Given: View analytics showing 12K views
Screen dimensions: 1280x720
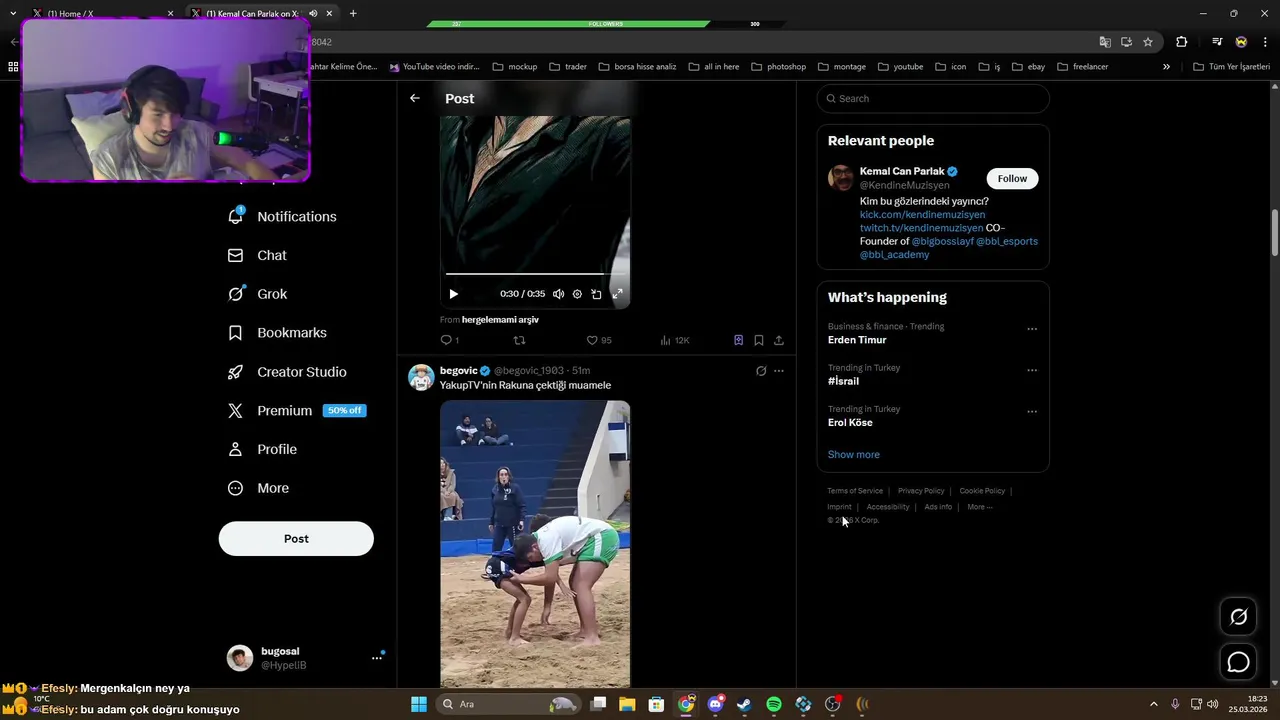Looking at the screenshot, I should coord(675,340).
